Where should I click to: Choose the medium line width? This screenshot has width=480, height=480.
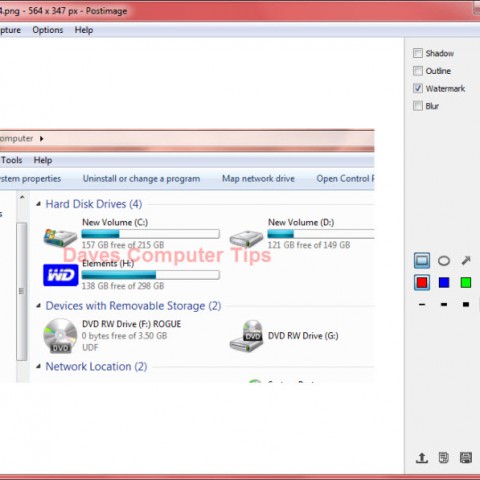[444, 304]
